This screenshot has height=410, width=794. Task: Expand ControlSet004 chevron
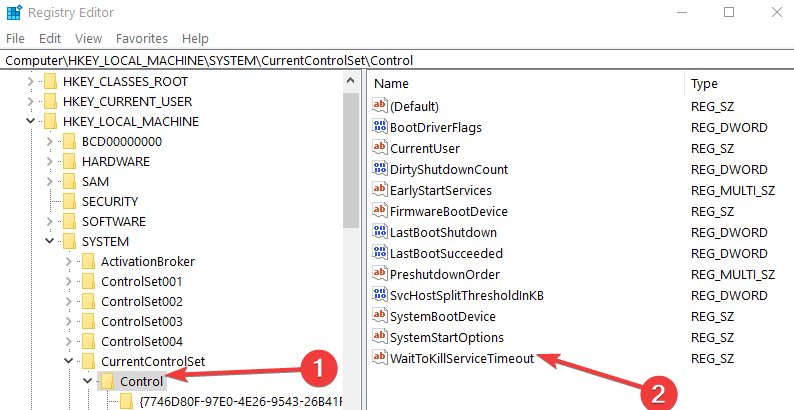pyautogui.click(x=68, y=342)
